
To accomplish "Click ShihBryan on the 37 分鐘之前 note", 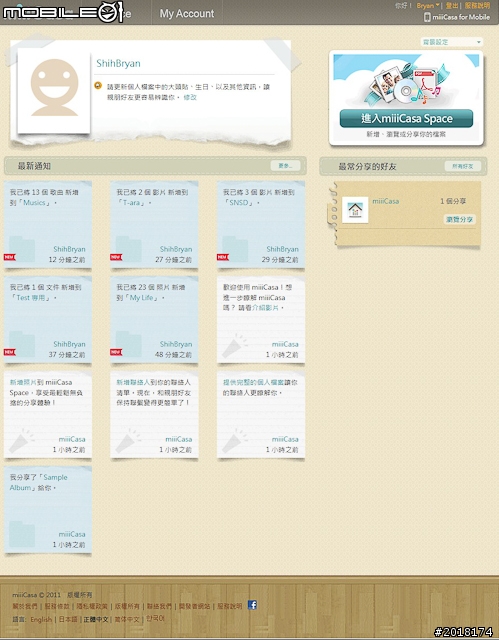I will [69, 344].
